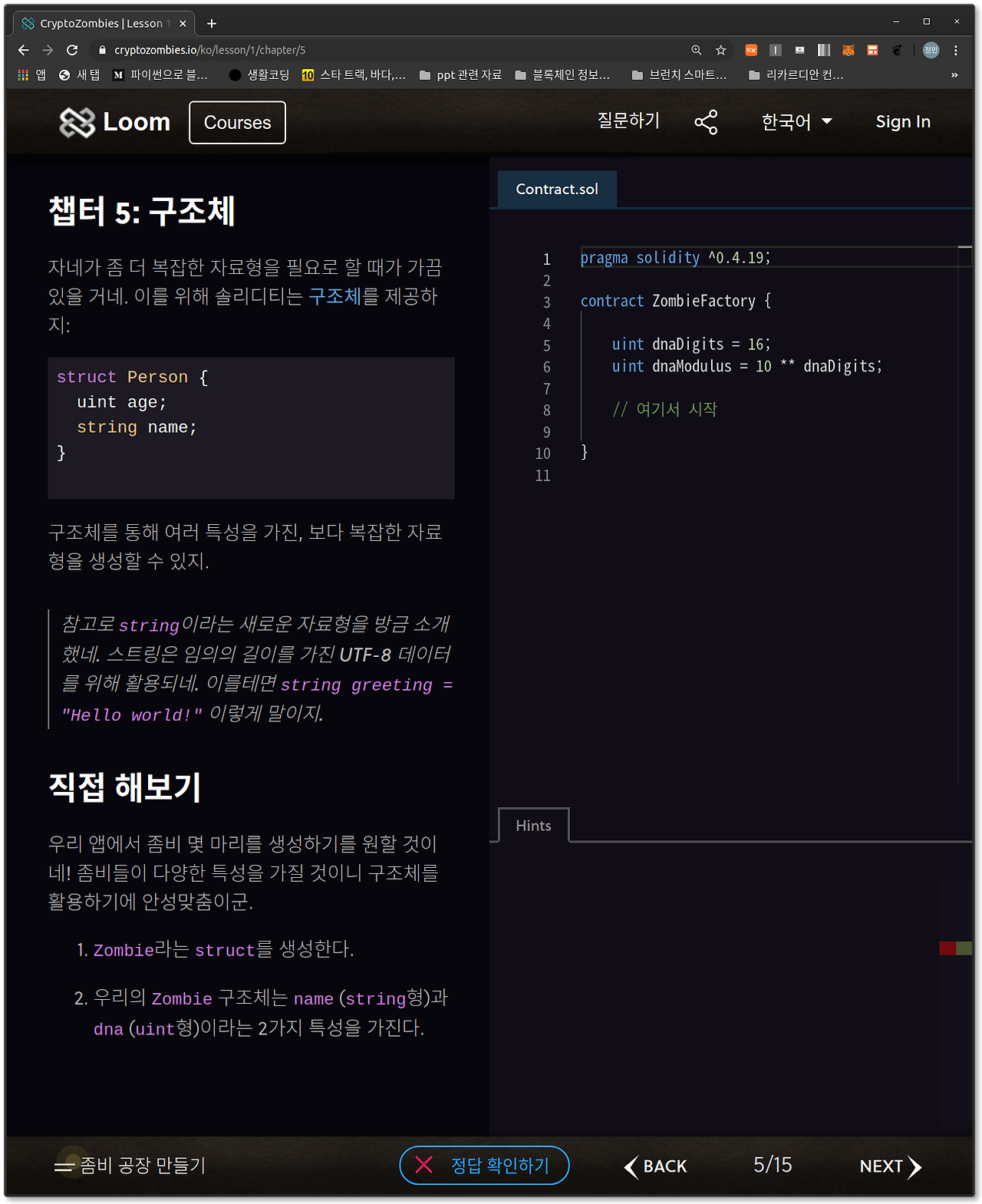The image size is (982, 1204).
Task: Open the 새 탭 bookmark
Action: coord(80,75)
